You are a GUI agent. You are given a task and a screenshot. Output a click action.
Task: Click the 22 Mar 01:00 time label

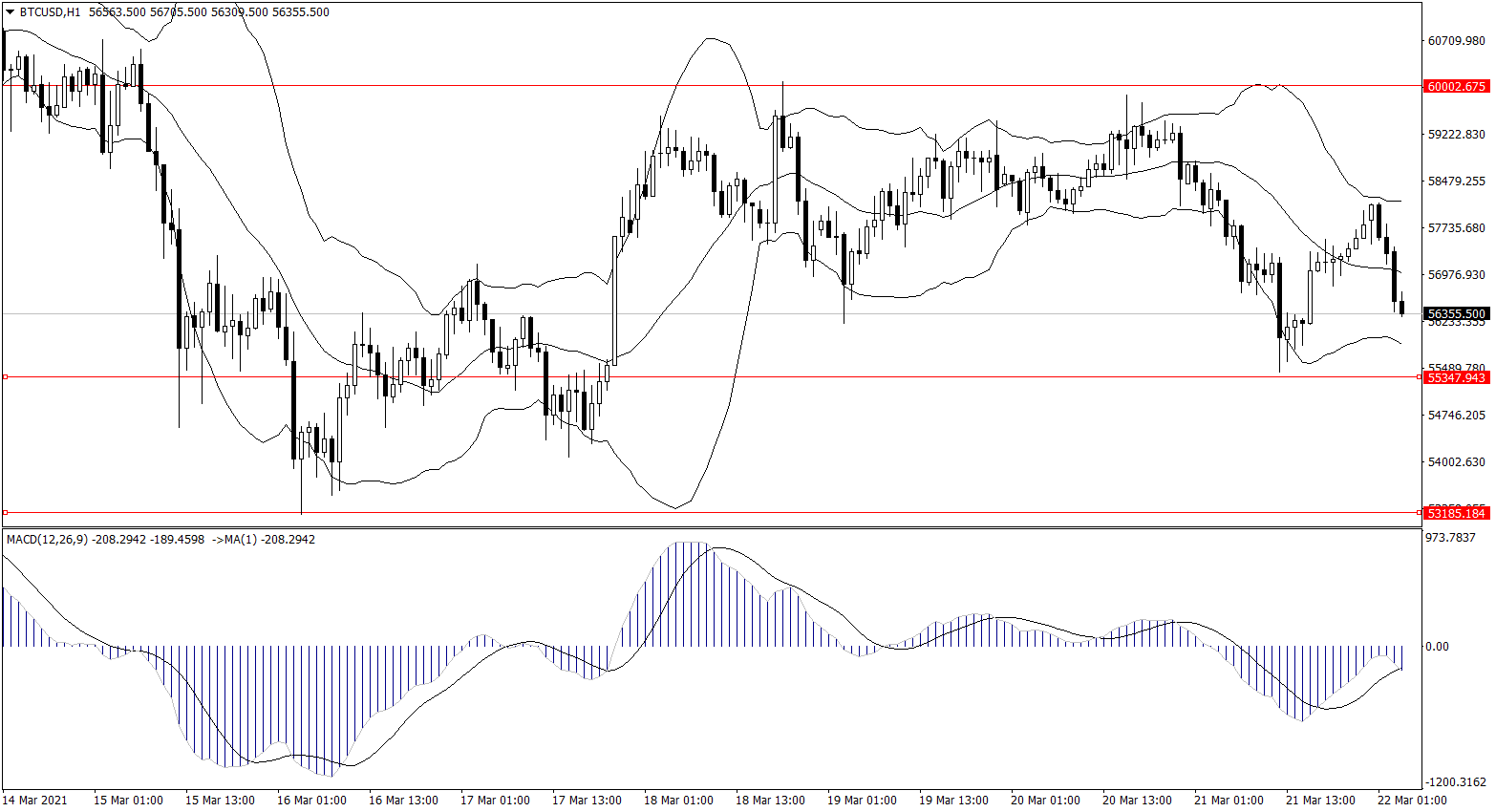click(x=1412, y=801)
